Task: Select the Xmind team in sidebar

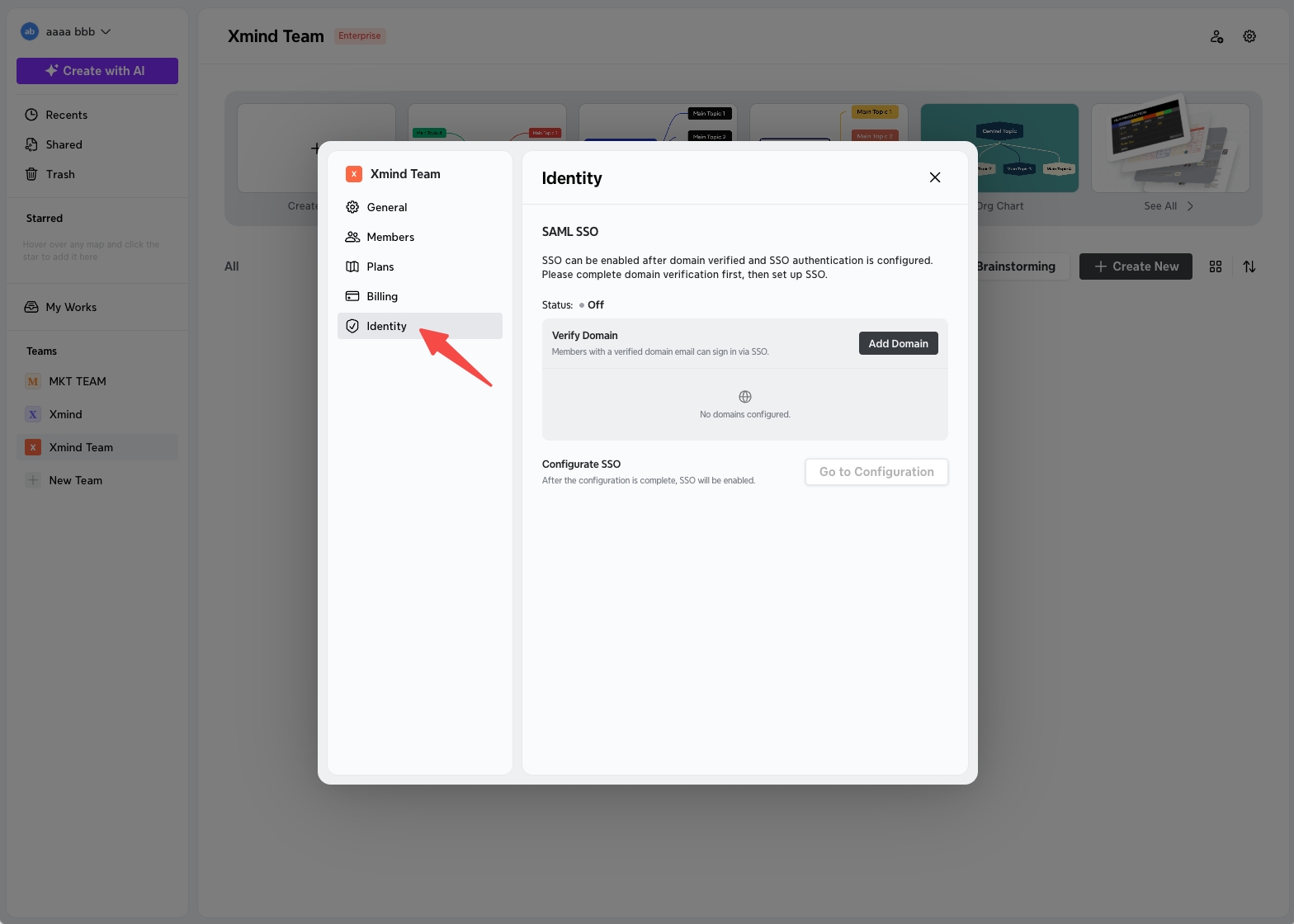Action: coord(97,414)
